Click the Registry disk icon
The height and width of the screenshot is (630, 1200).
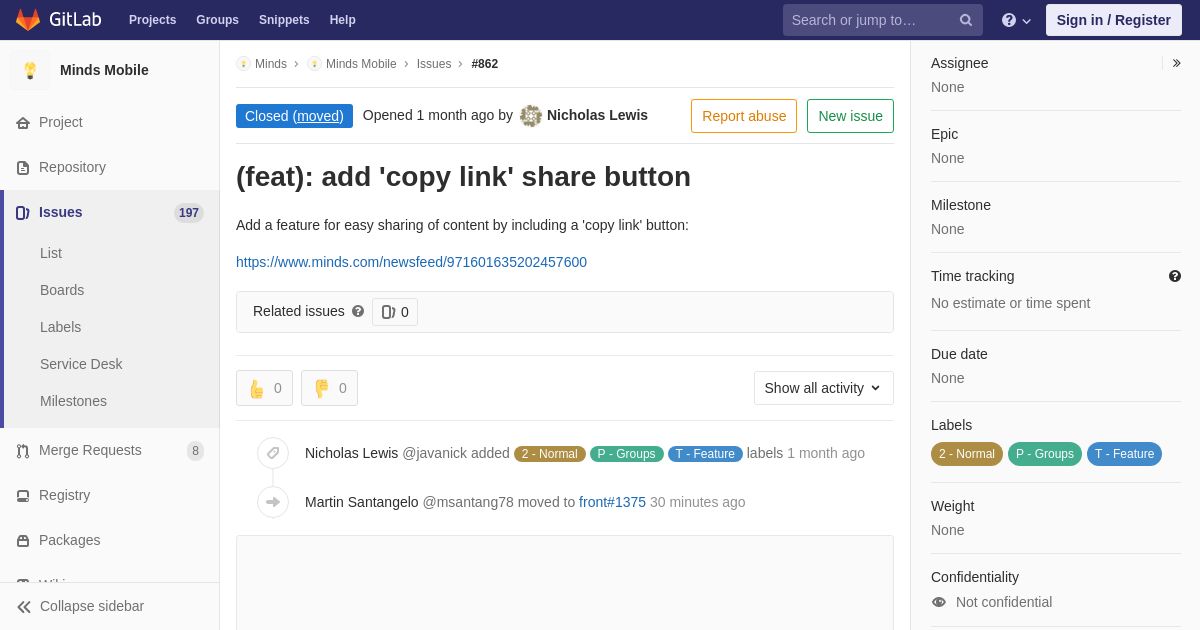(x=23, y=496)
